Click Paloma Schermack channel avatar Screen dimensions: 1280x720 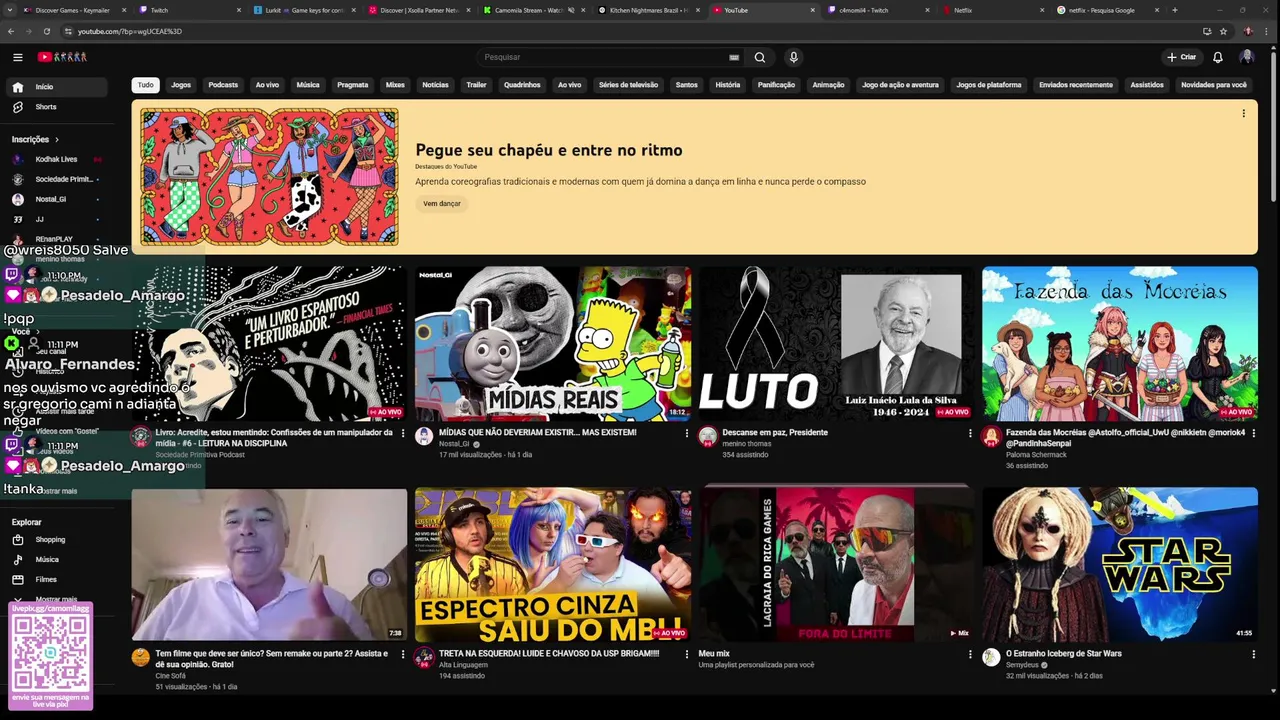point(991,436)
